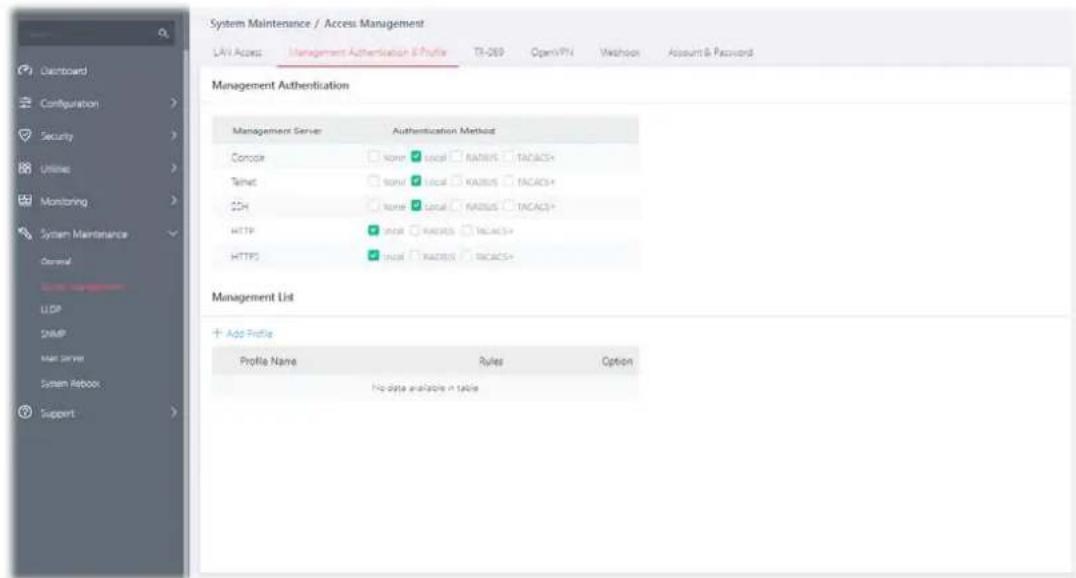Viewport: 1076px width, 578px height.
Task: Enable RADIUS checkbox for Telnet
Action: tap(456, 181)
